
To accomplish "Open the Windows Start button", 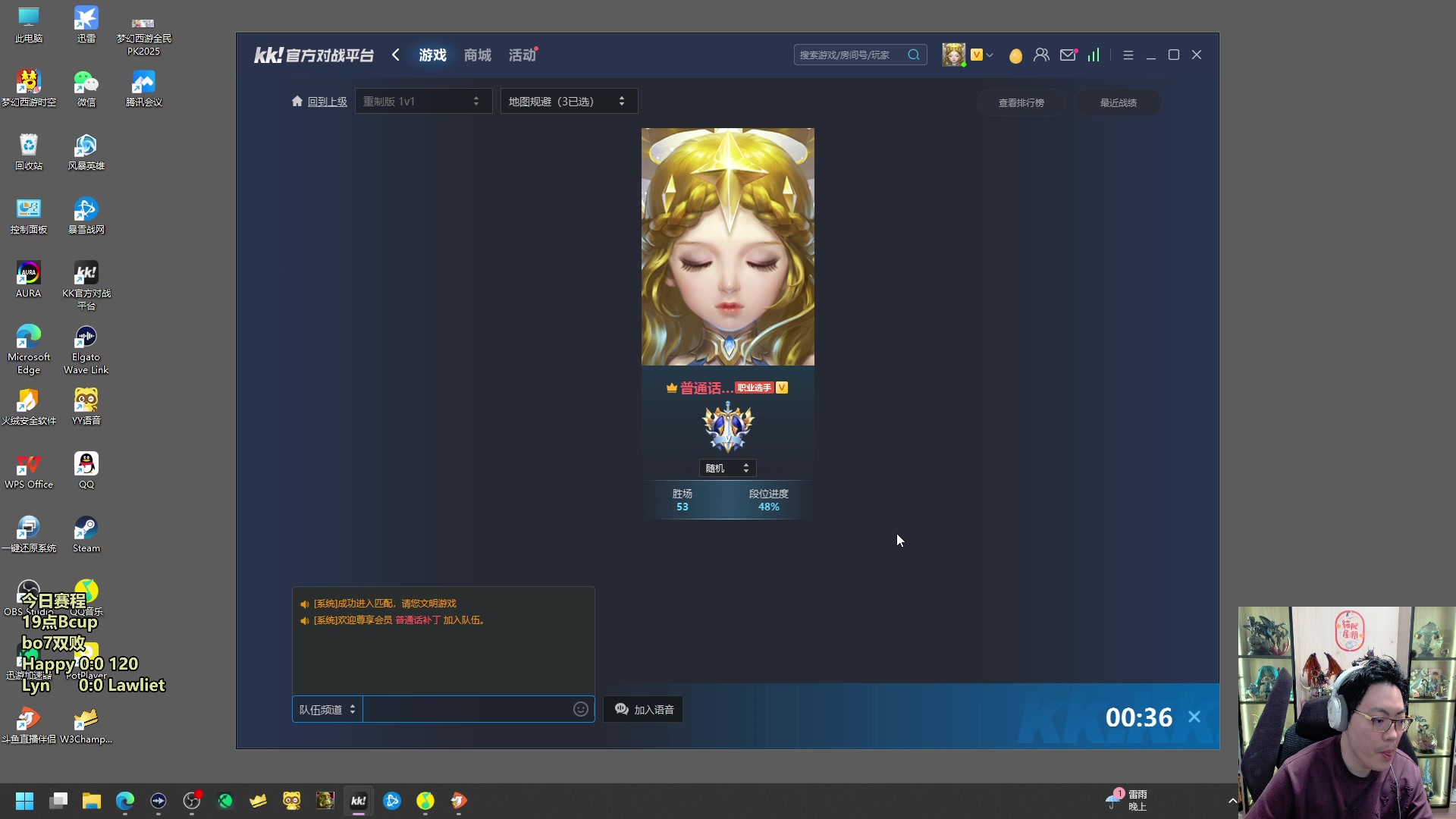I will tap(24, 801).
